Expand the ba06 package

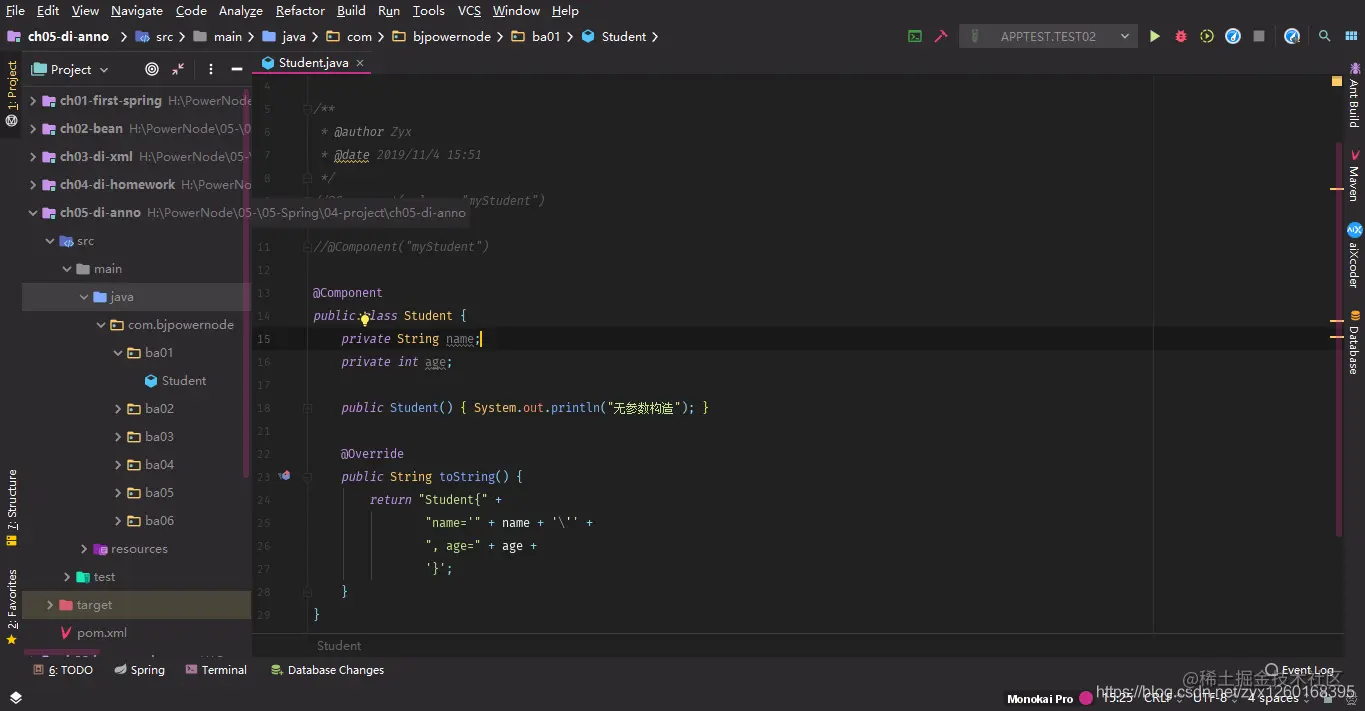click(118, 521)
